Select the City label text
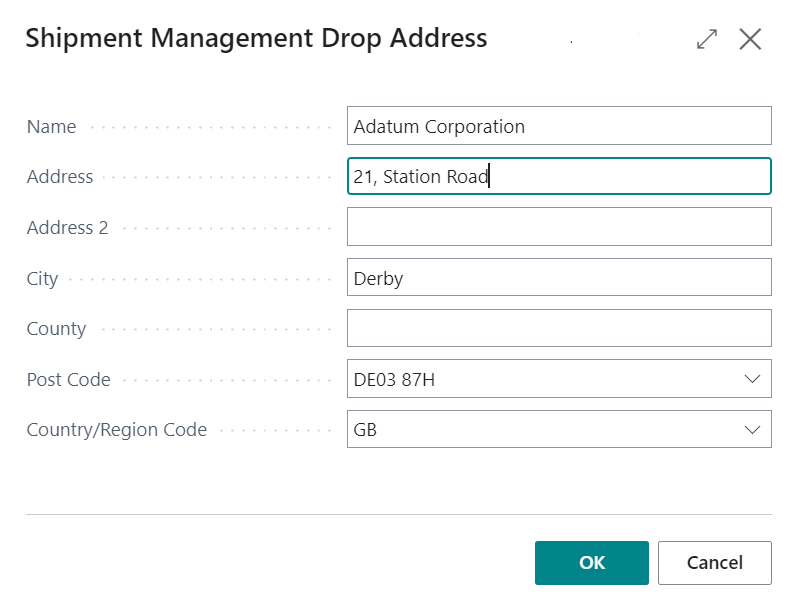Screen dimensions: 799x615 coord(42,279)
